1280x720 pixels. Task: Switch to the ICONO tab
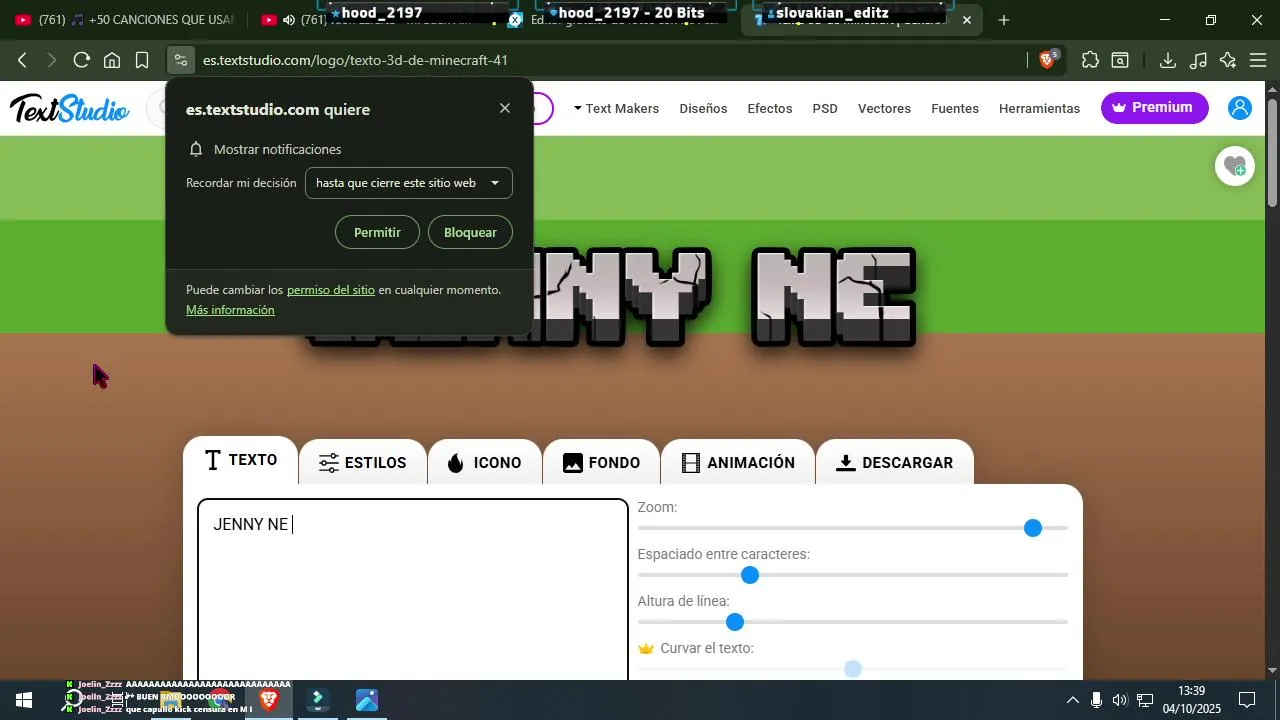click(484, 463)
